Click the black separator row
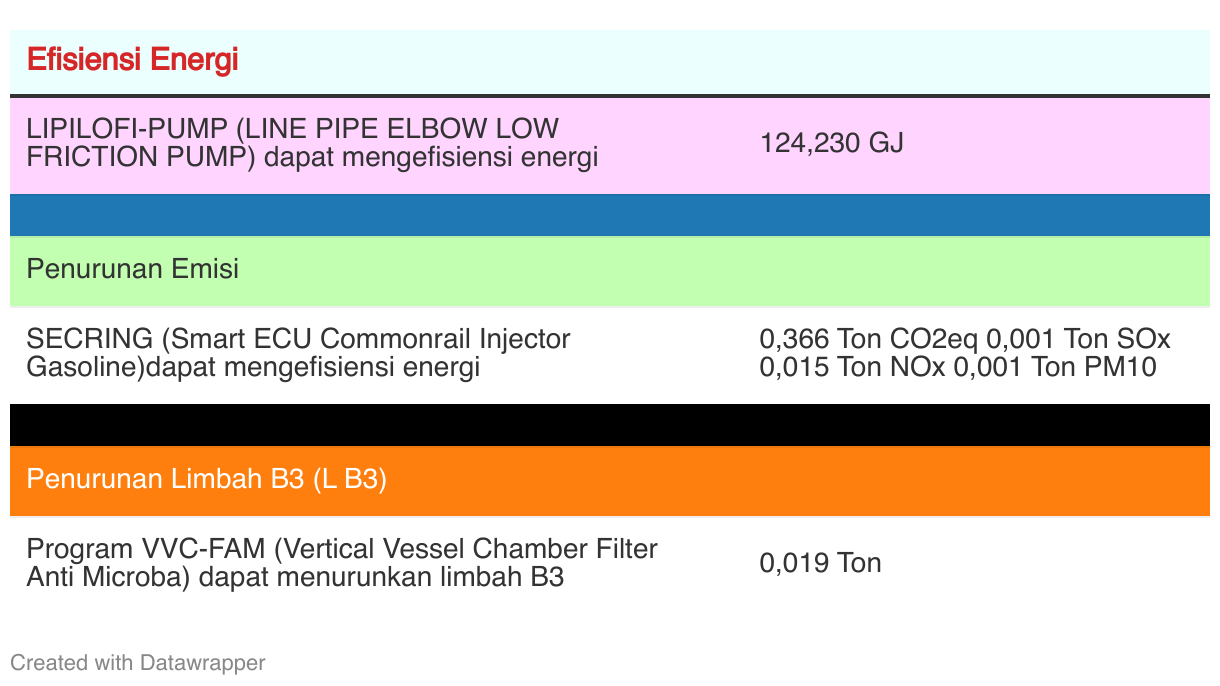This screenshot has width=1220, height=686. 610,425
